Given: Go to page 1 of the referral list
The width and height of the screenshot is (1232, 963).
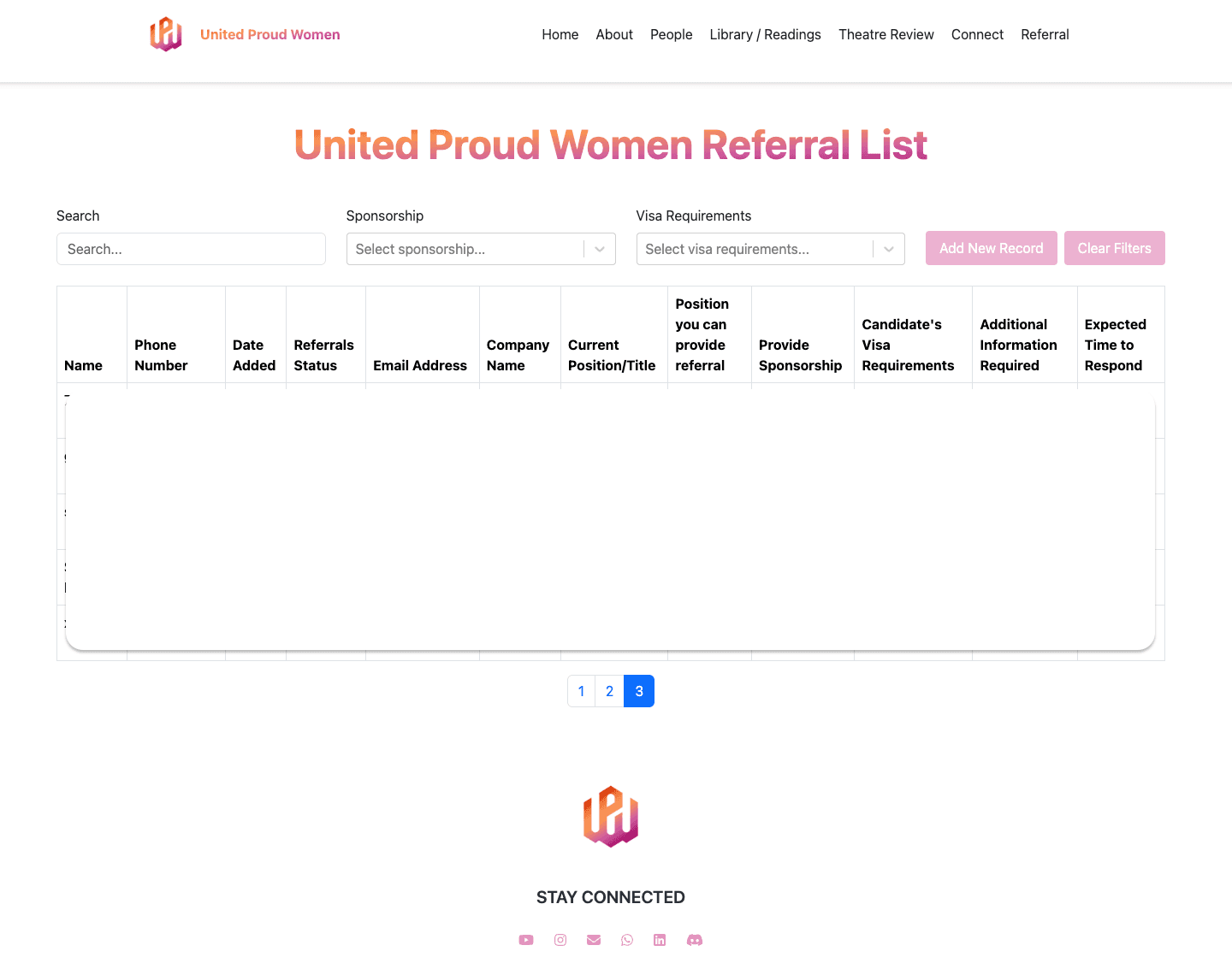Looking at the screenshot, I should tap(581, 691).
